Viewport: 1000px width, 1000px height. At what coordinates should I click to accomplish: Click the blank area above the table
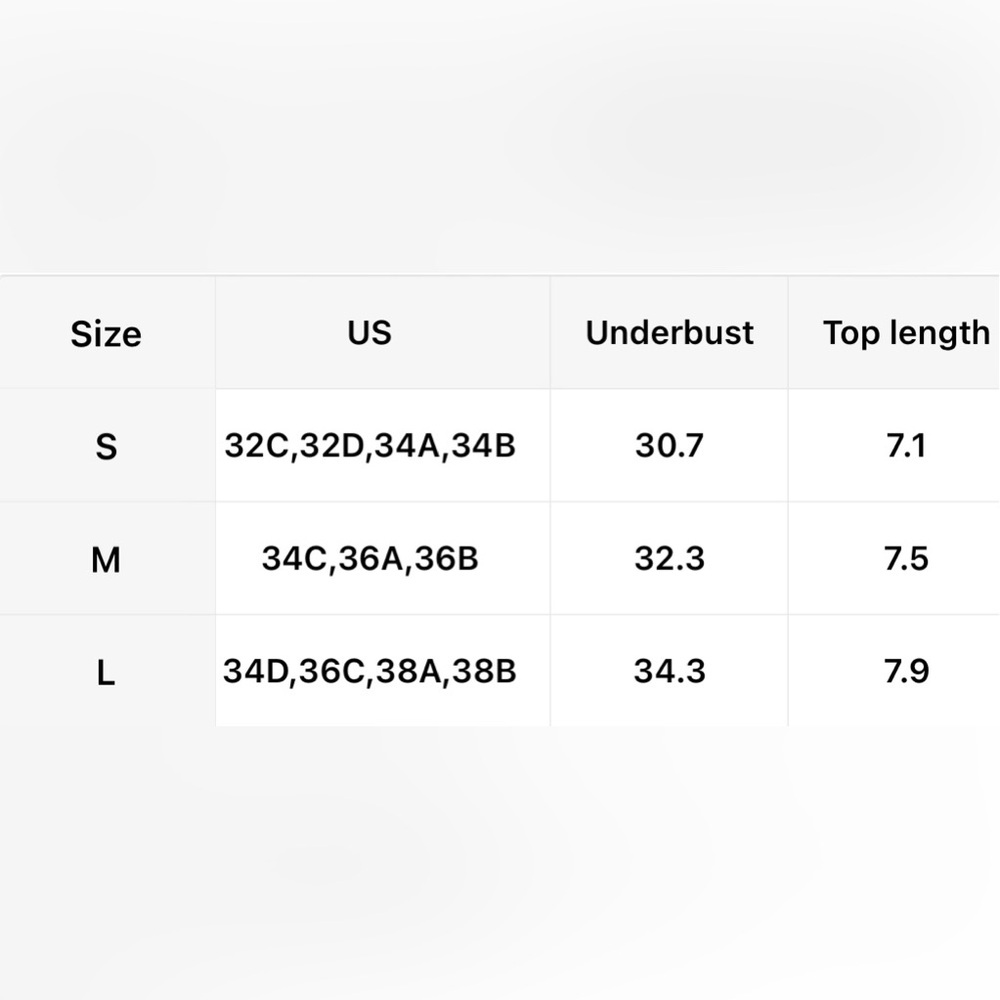click(500, 137)
